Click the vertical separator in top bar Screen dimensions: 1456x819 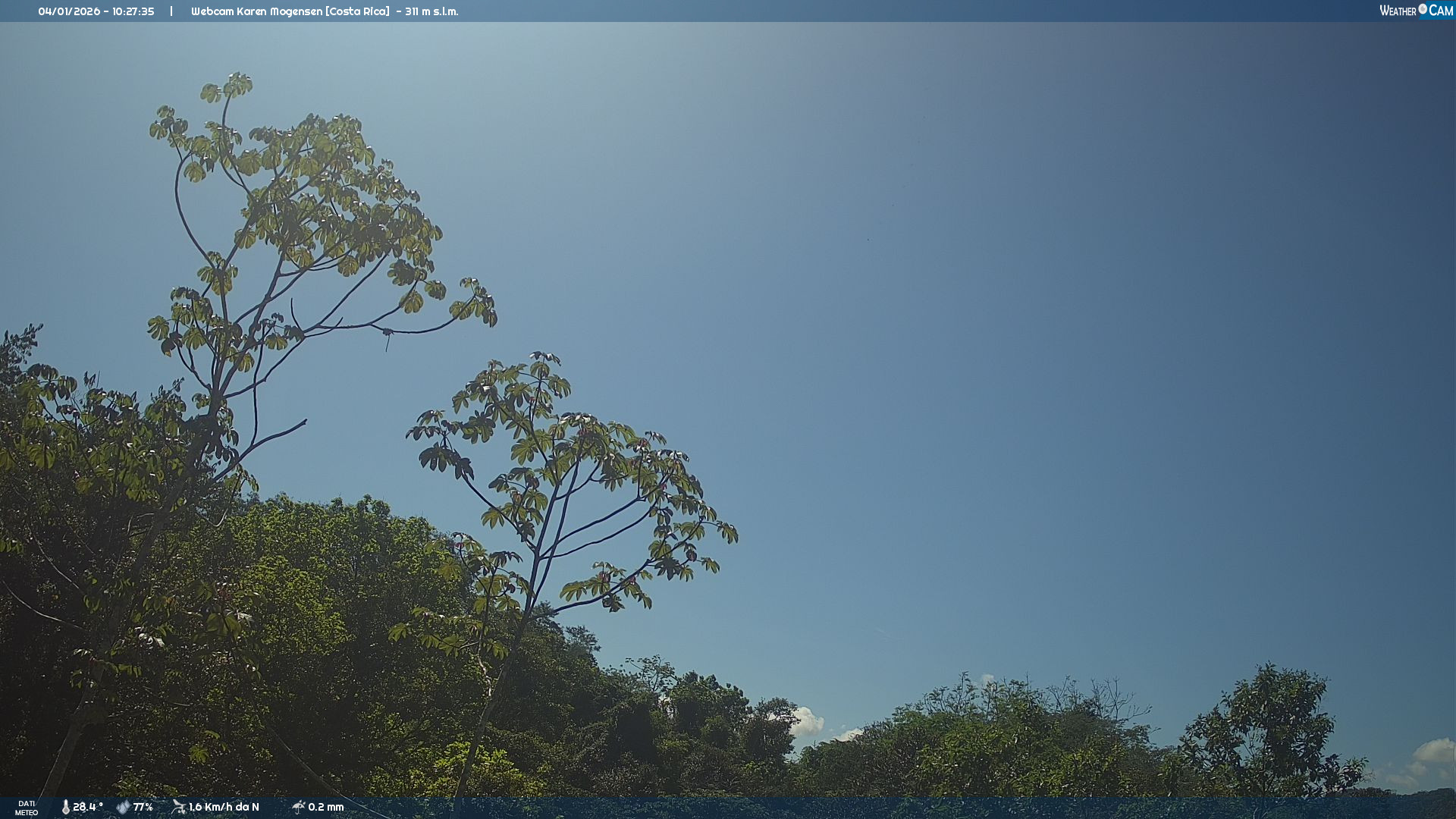click(171, 11)
